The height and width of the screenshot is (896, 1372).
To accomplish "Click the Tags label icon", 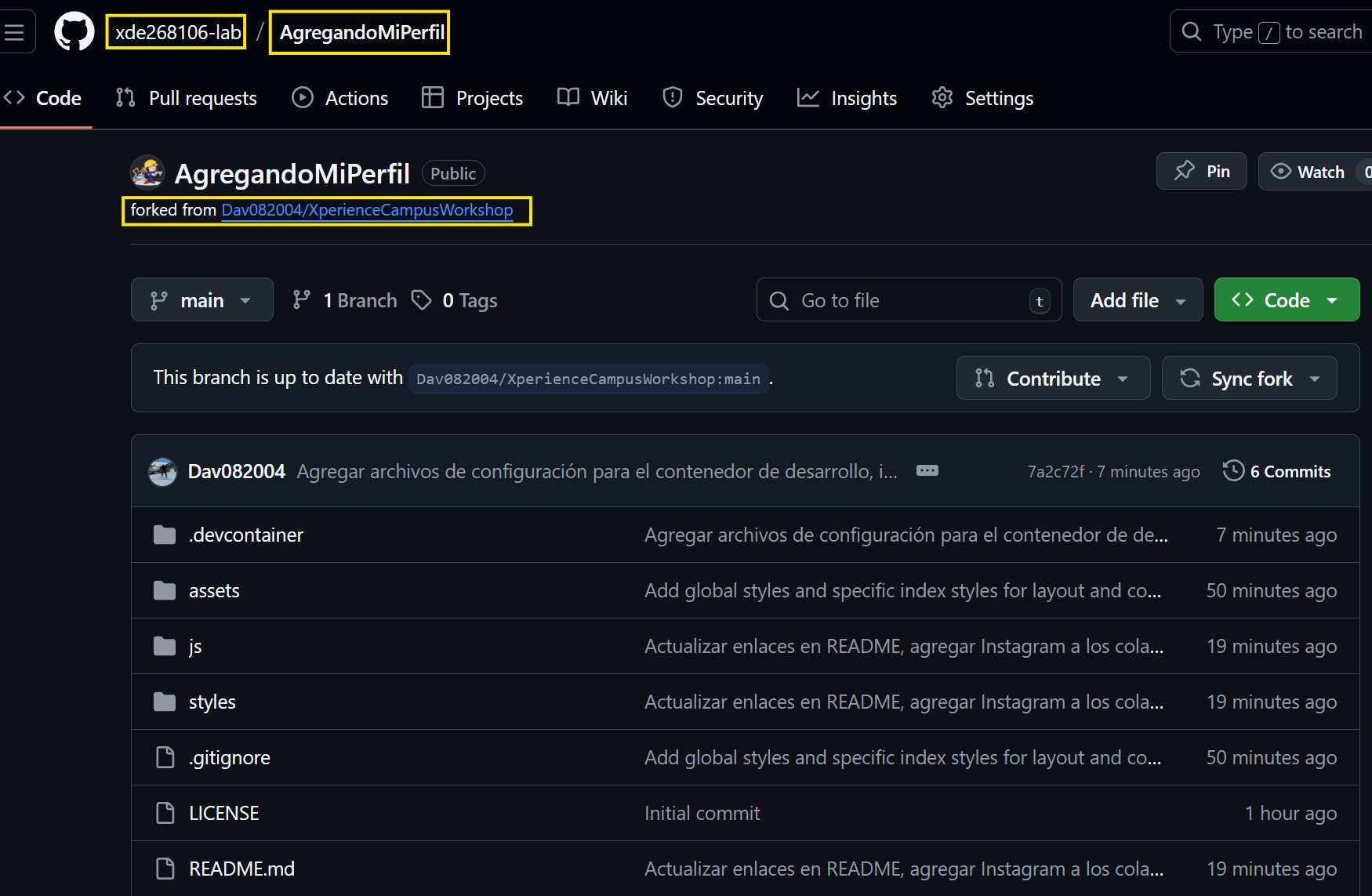I will 422,299.
